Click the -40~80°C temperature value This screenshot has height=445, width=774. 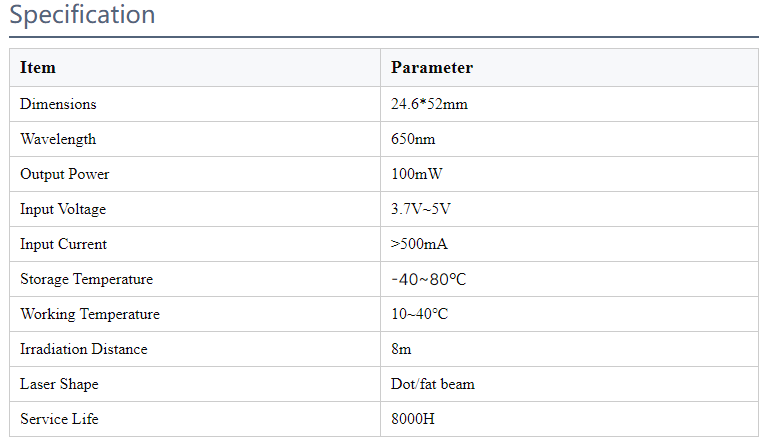click(428, 279)
